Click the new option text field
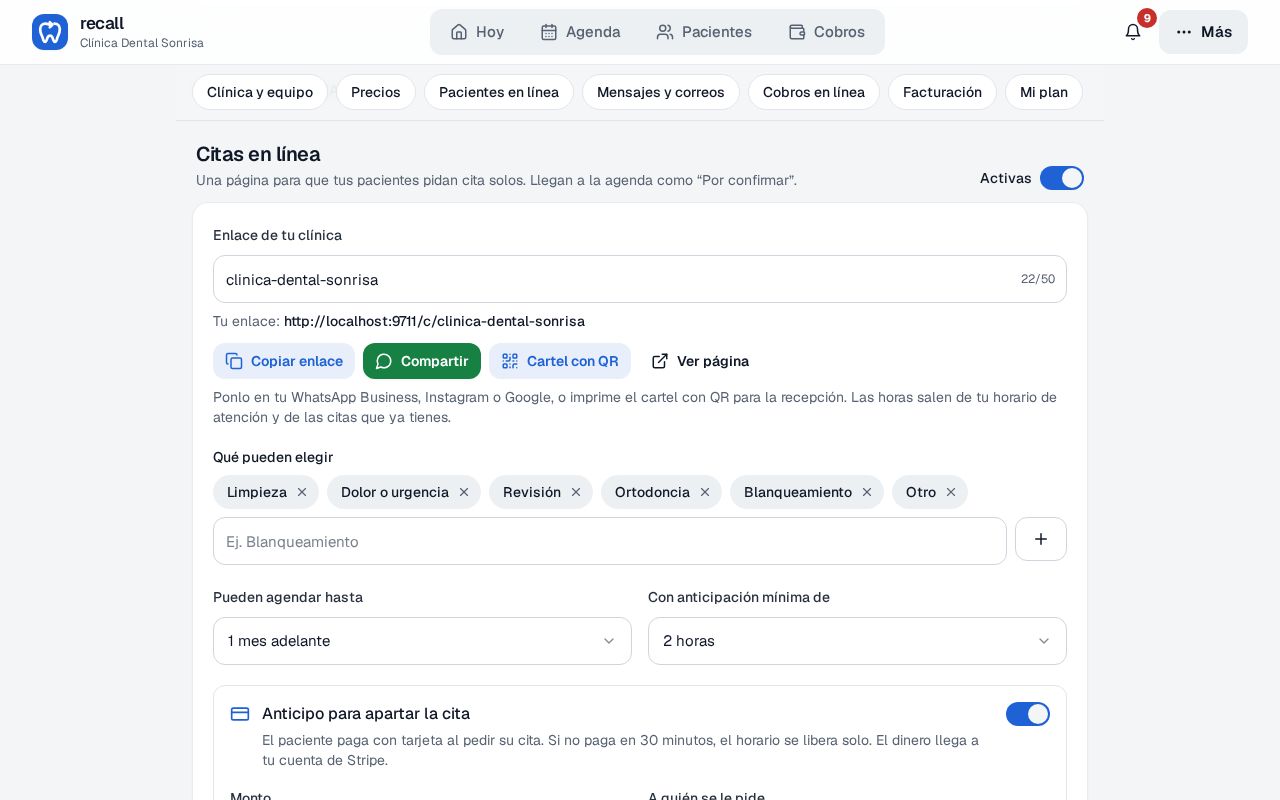Screen dimensions: 1280x800 point(610,541)
